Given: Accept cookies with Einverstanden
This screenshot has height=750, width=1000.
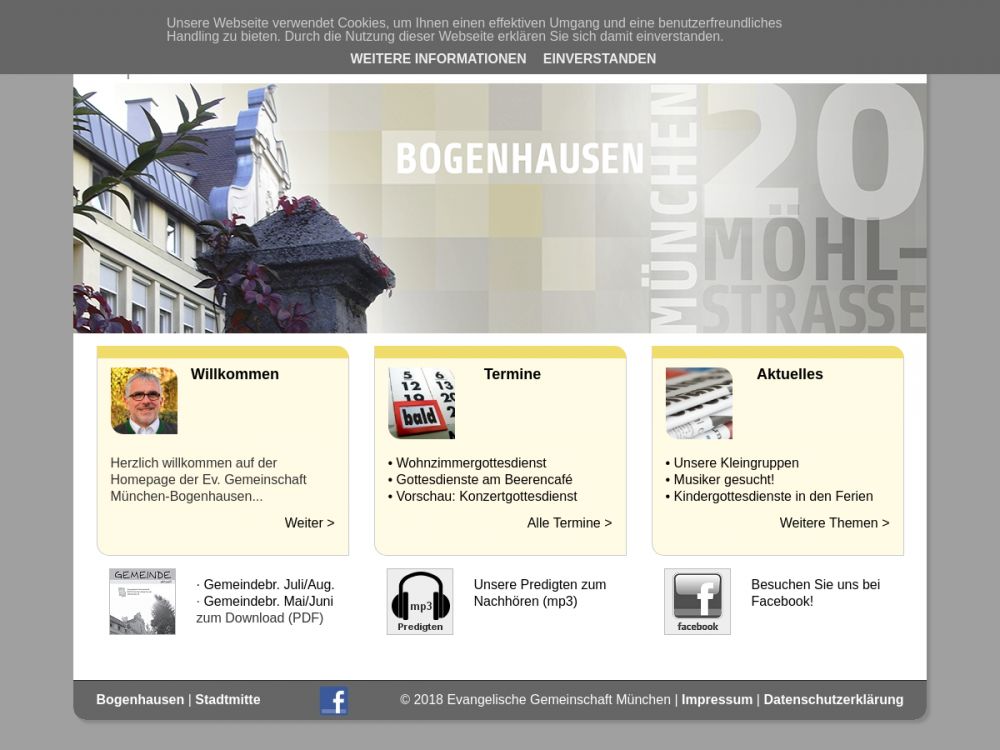Looking at the screenshot, I should click(599, 59).
